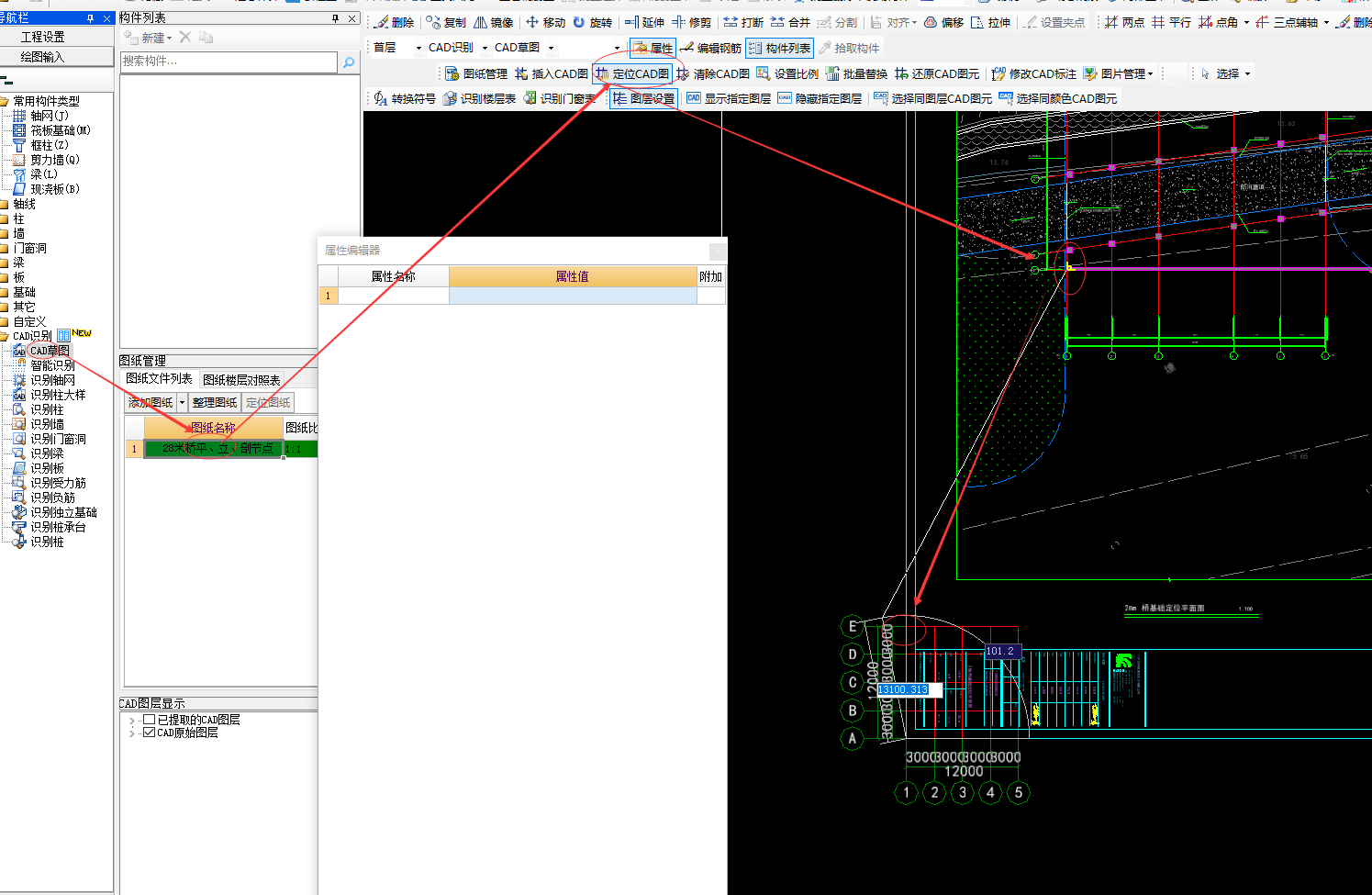Open 图纸管理 drawing management
This screenshot has width=1372, height=895.
[476, 73]
